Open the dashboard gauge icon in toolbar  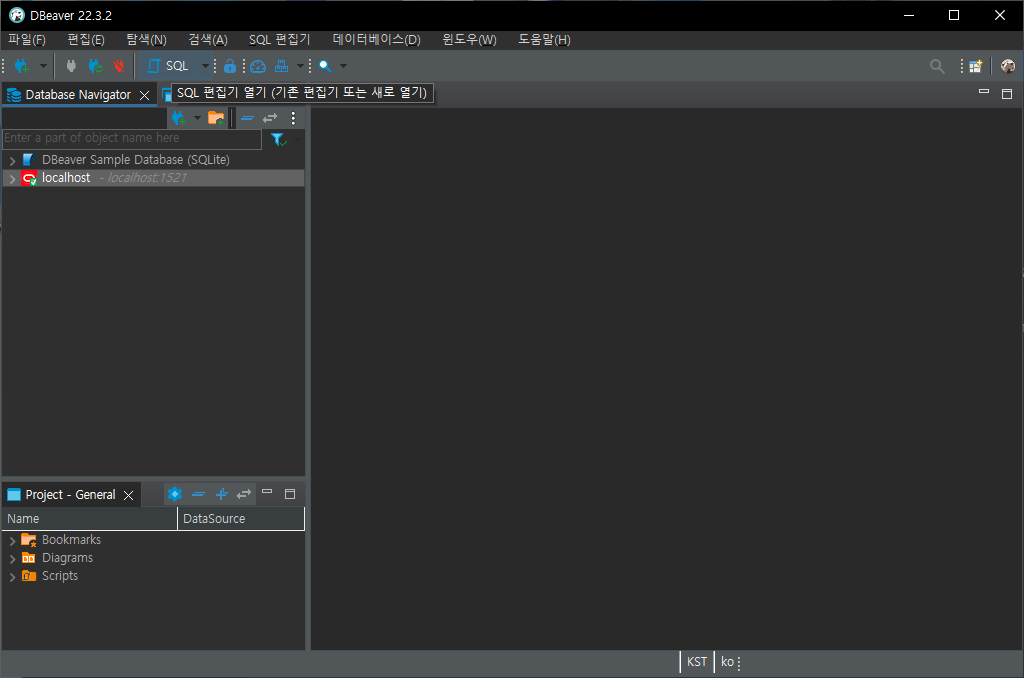258,66
